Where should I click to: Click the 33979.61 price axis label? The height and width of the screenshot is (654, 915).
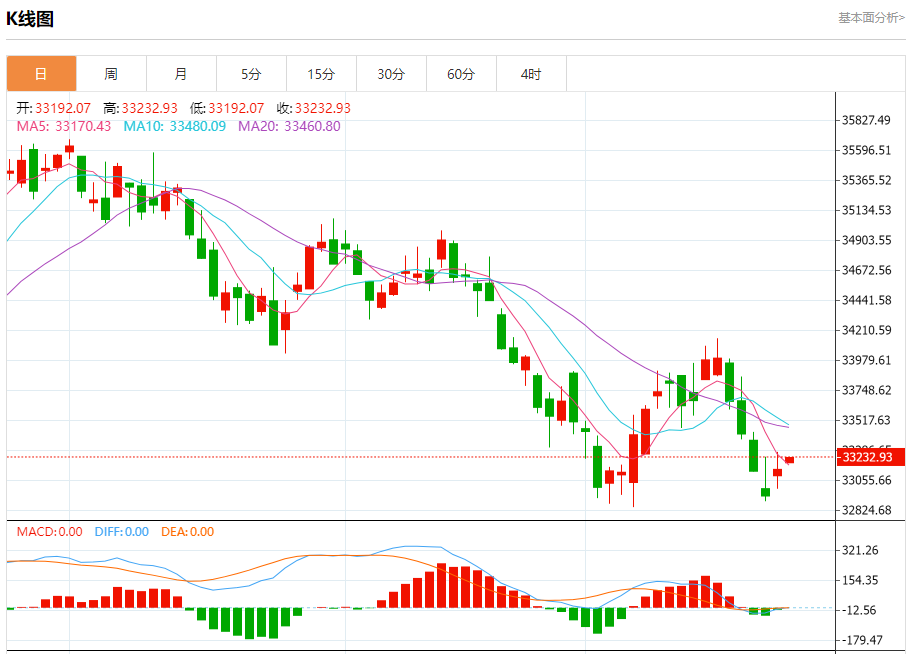click(866, 360)
